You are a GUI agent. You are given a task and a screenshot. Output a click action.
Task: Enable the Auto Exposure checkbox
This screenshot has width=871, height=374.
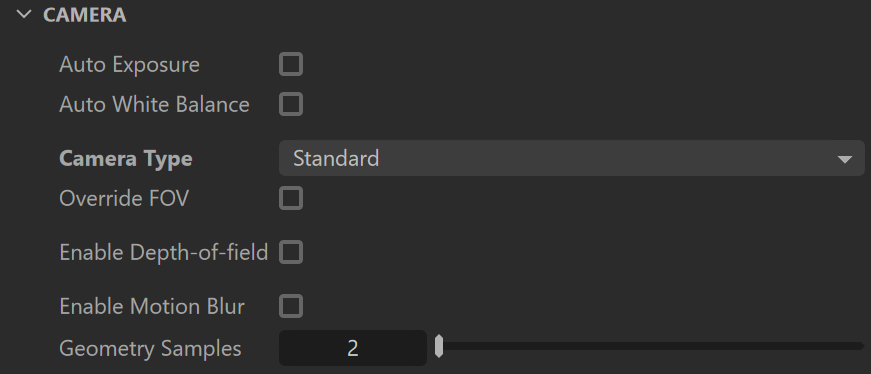291,64
